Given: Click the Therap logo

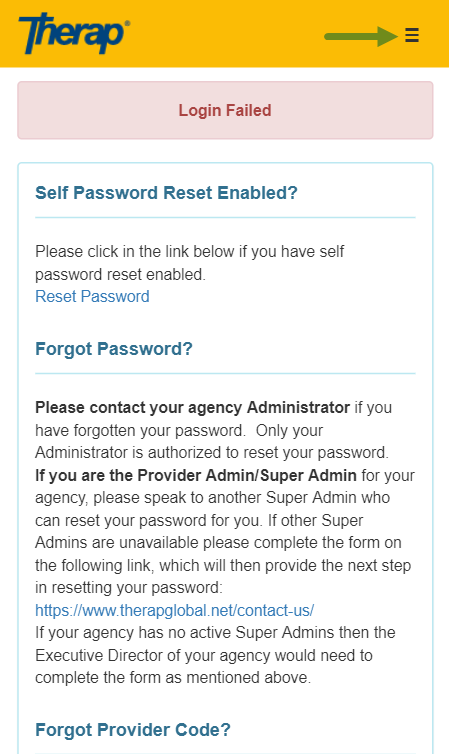Looking at the screenshot, I should [74, 33].
